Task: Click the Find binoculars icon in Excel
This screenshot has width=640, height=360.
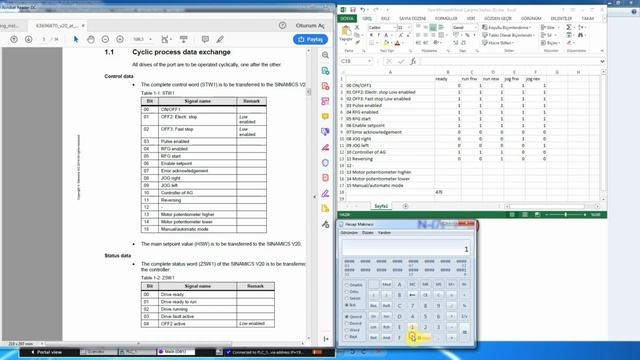Action: (580, 36)
